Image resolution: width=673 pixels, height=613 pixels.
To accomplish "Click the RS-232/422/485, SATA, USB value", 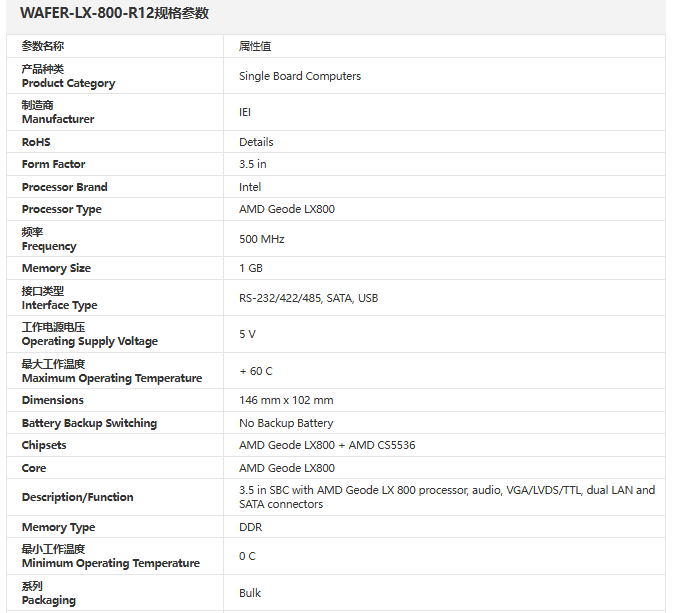I will point(308,298).
